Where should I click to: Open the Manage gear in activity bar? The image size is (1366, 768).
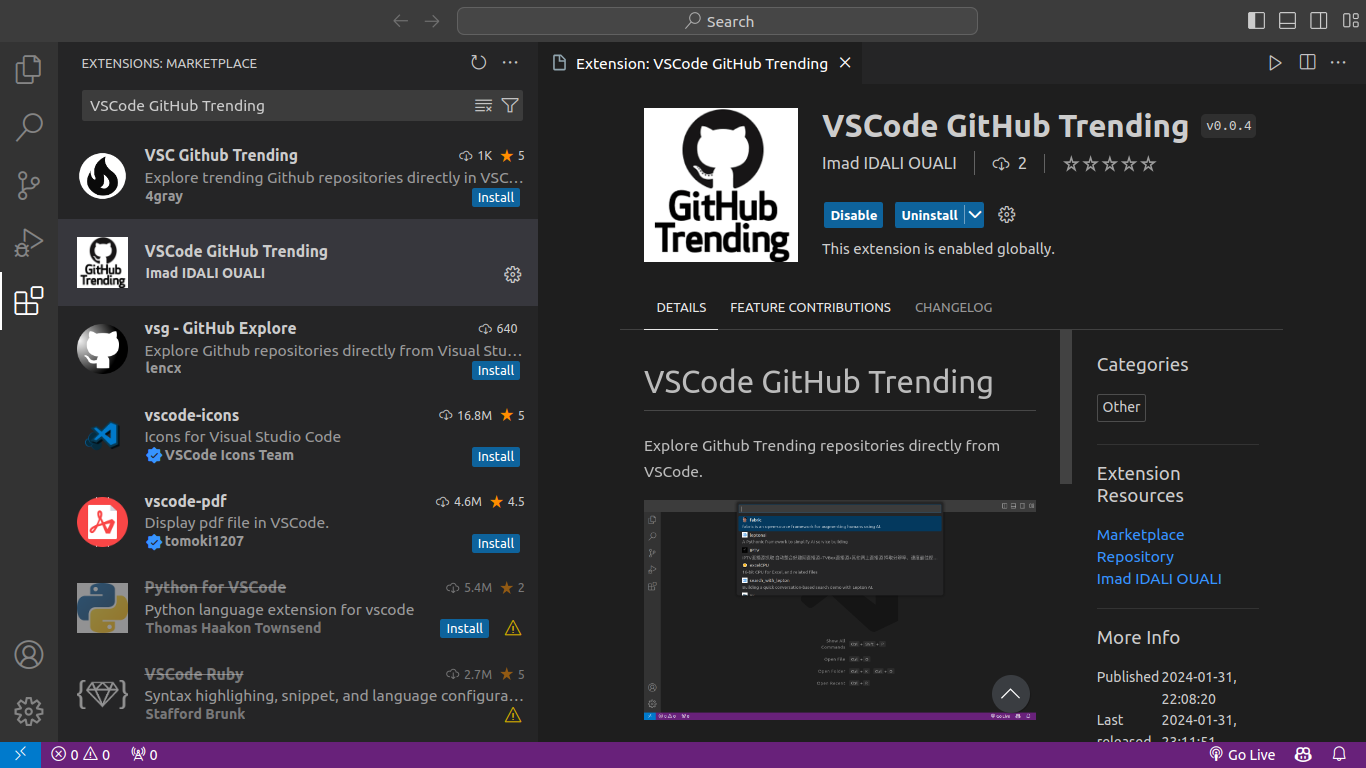coord(29,711)
